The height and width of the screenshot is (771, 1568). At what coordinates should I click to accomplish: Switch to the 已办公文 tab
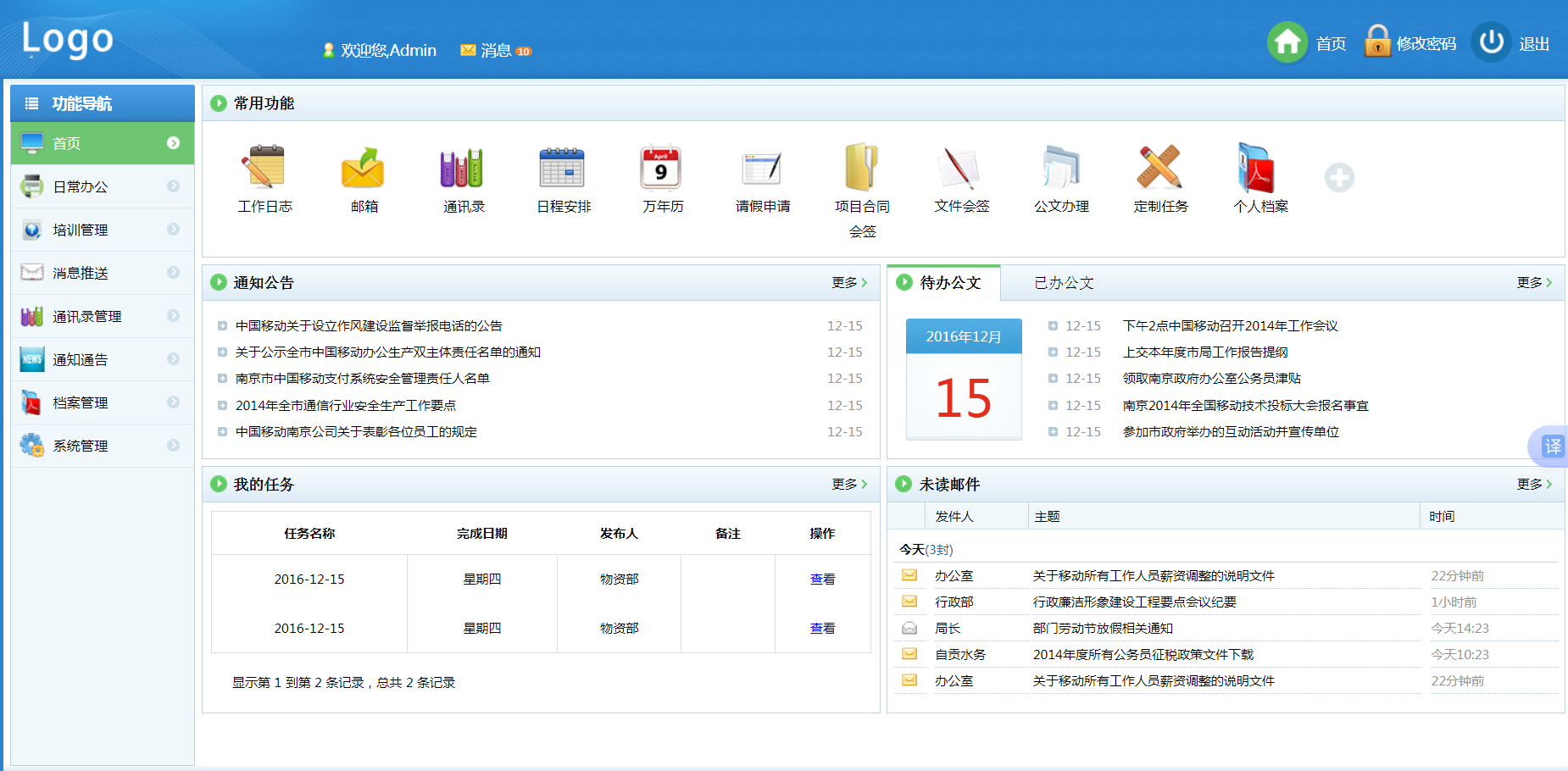click(x=1064, y=283)
